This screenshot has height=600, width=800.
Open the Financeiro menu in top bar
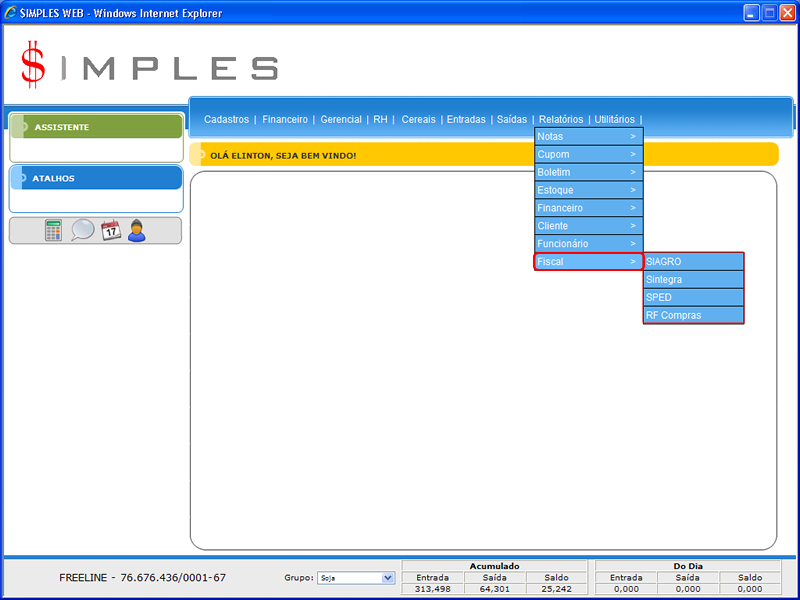pyautogui.click(x=285, y=119)
